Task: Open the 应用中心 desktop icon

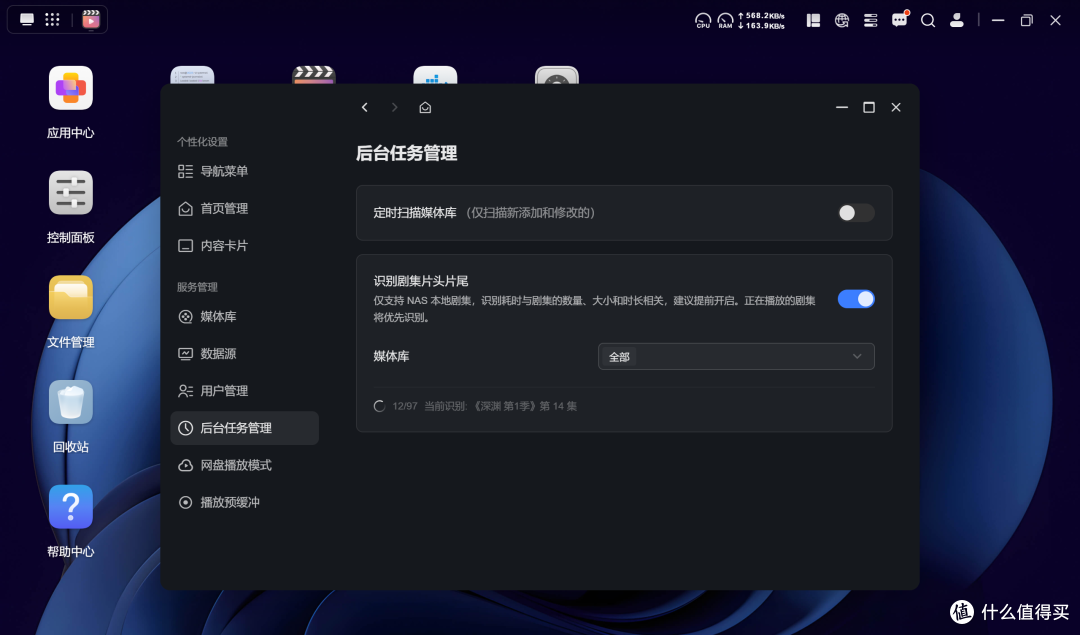Action: pos(70,88)
